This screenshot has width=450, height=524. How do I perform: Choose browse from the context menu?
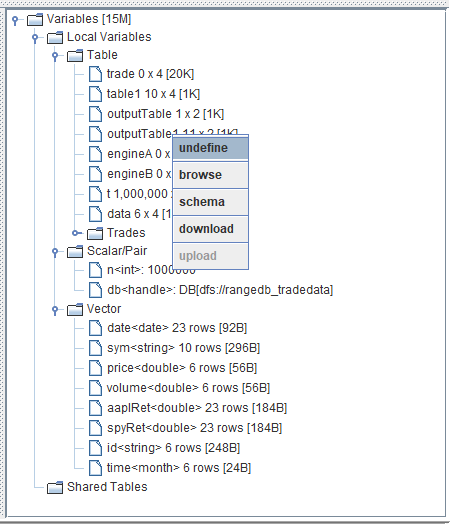(x=210, y=175)
